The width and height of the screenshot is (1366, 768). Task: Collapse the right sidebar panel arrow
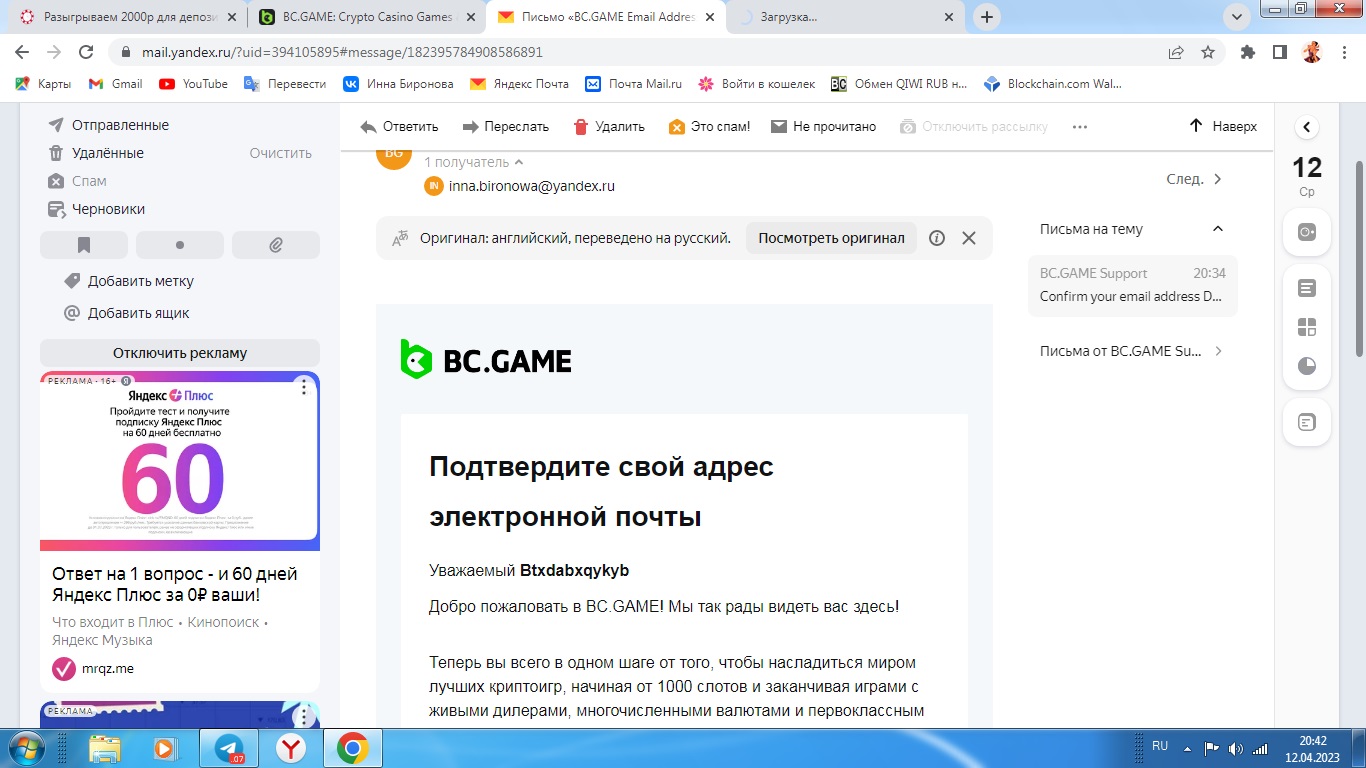click(x=1307, y=127)
